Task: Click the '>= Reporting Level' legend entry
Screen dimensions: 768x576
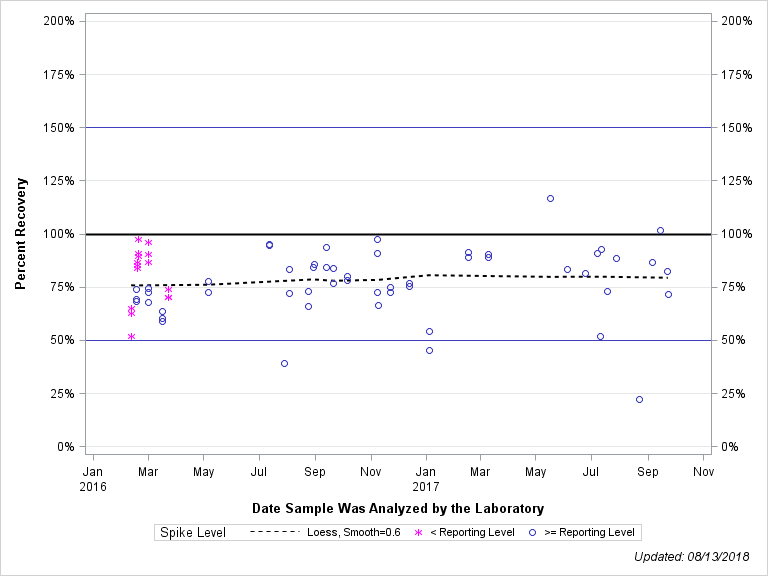Action: (589, 532)
